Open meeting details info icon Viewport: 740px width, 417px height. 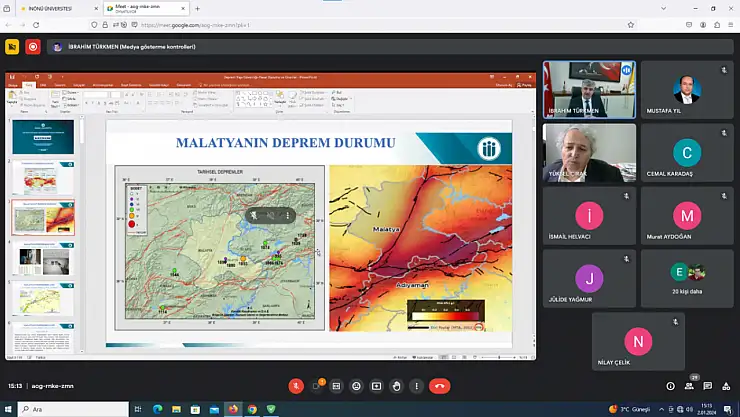pyautogui.click(x=670, y=386)
